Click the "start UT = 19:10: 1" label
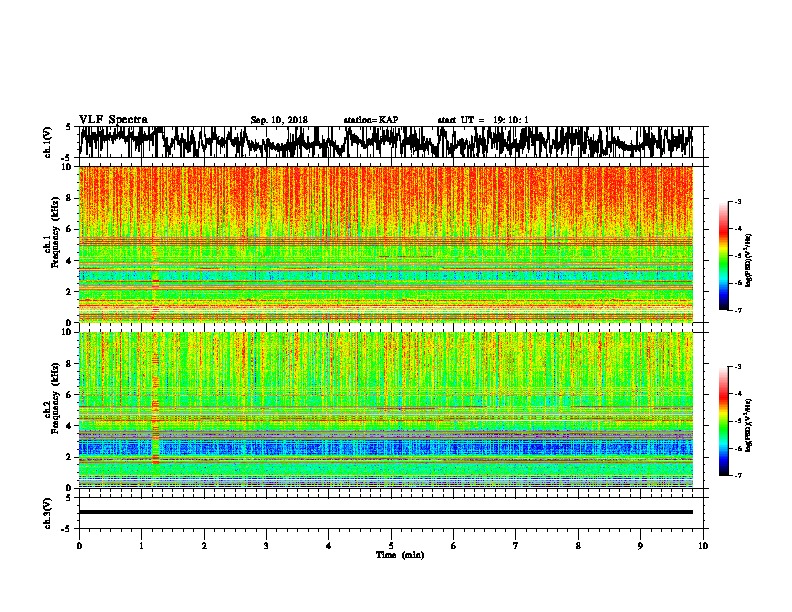792x612 pixels. [483, 120]
